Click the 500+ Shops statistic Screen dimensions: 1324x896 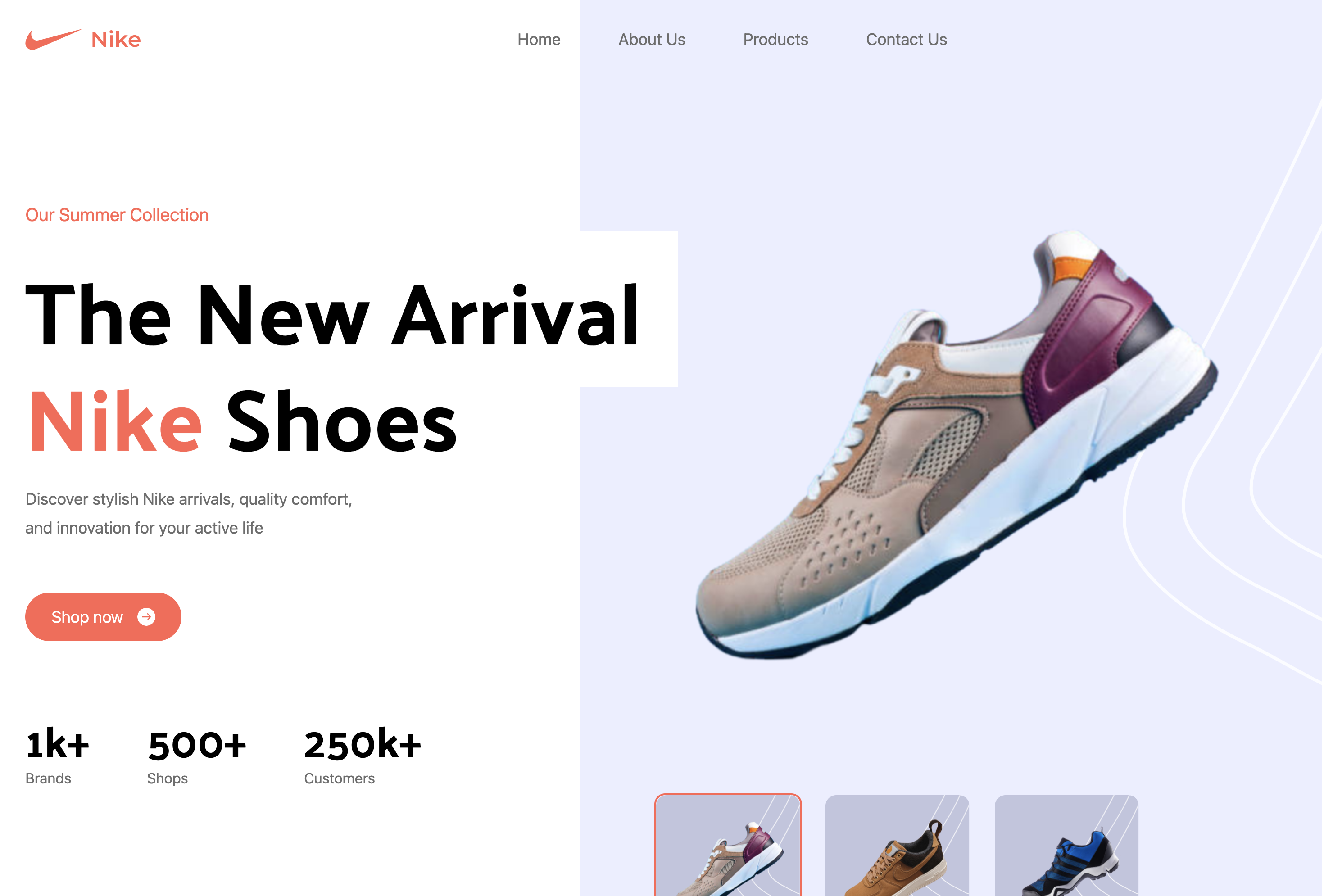196,756
